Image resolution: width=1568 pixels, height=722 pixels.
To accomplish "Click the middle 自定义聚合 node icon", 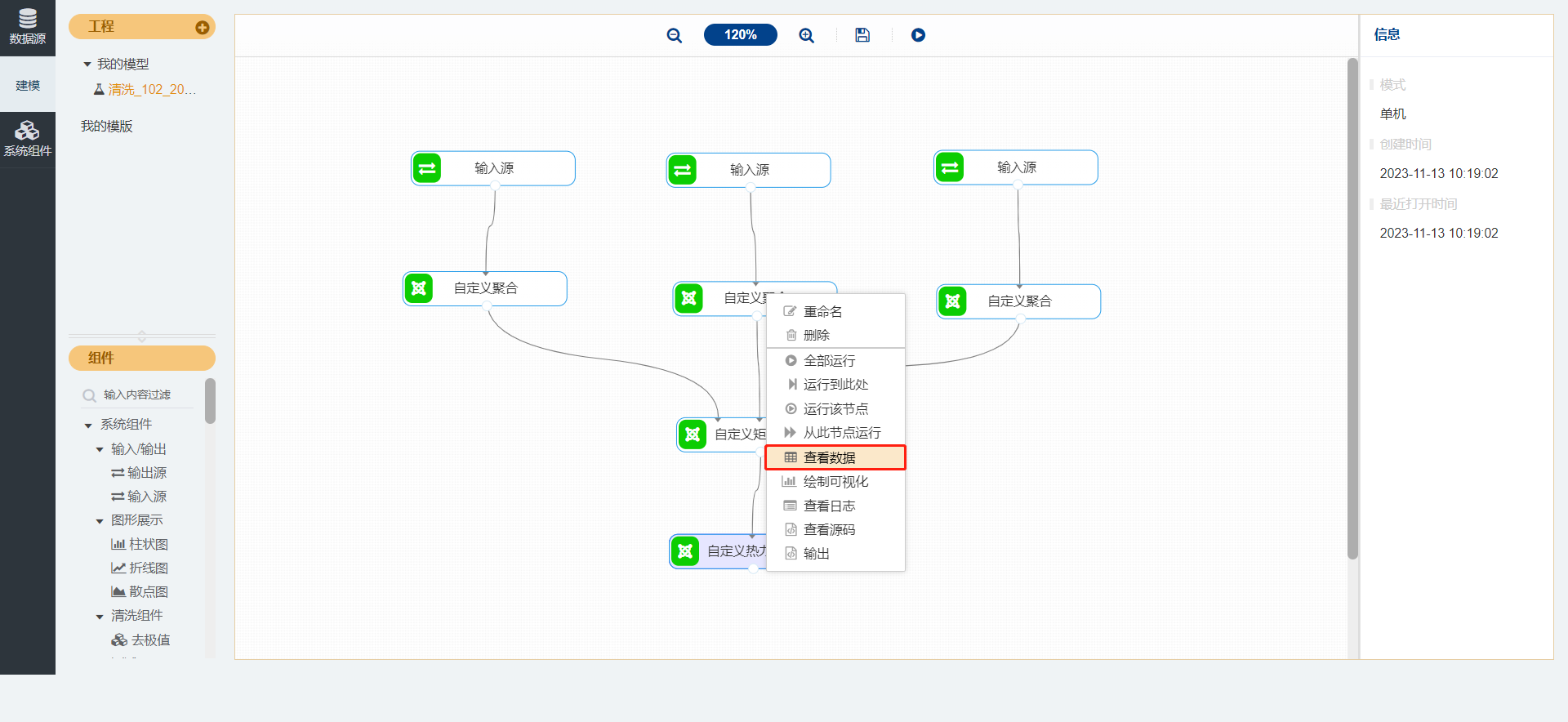I will click(x=688, y=298).
